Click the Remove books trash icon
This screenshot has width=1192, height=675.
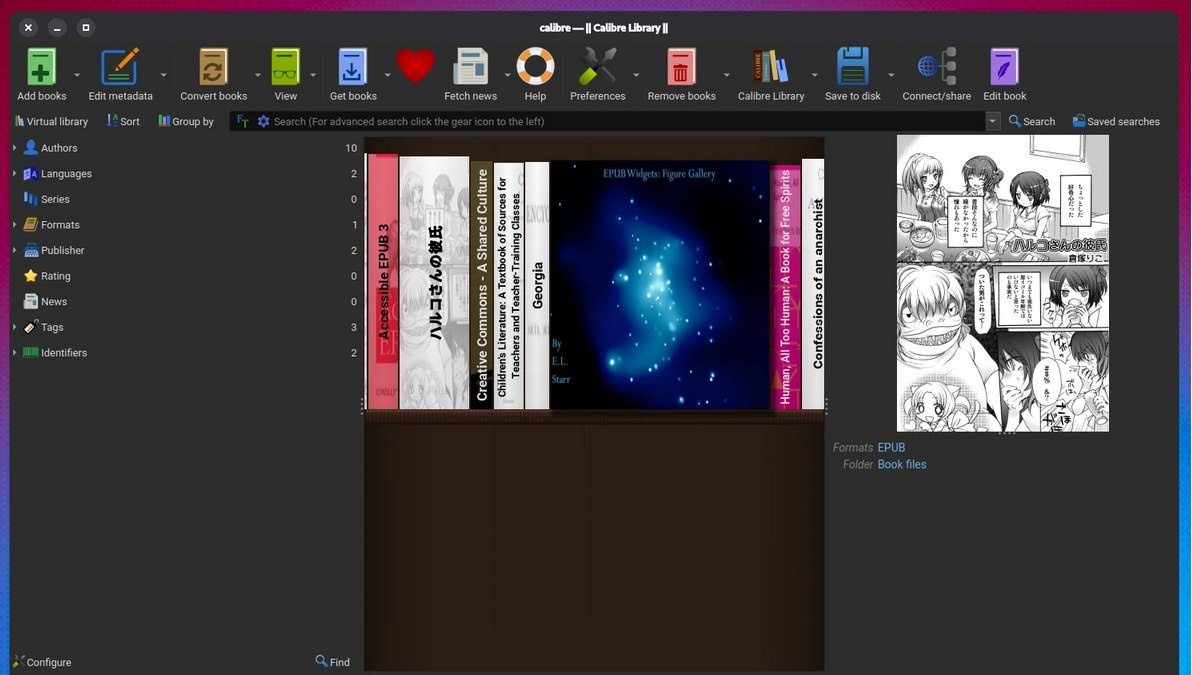[681, 67]
